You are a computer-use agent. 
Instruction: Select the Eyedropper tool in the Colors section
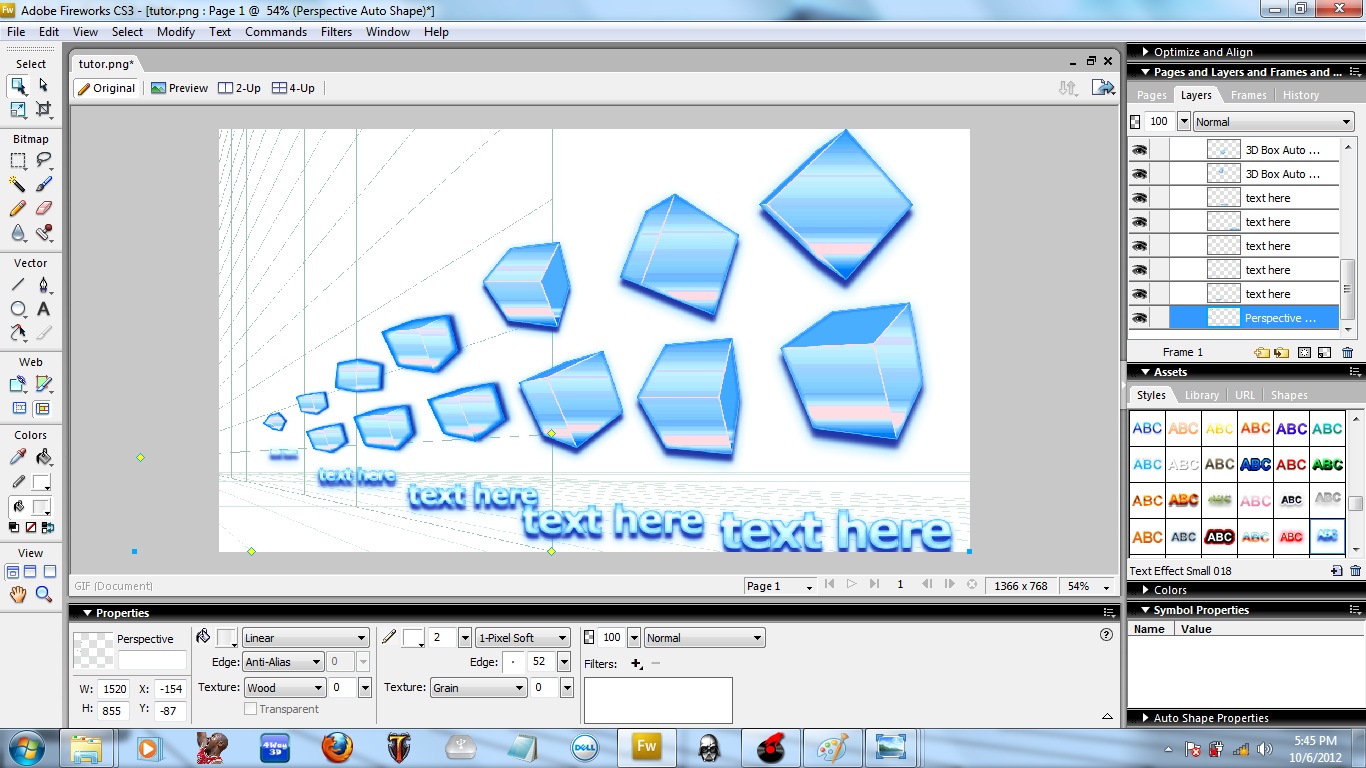[x=16, y=457]
